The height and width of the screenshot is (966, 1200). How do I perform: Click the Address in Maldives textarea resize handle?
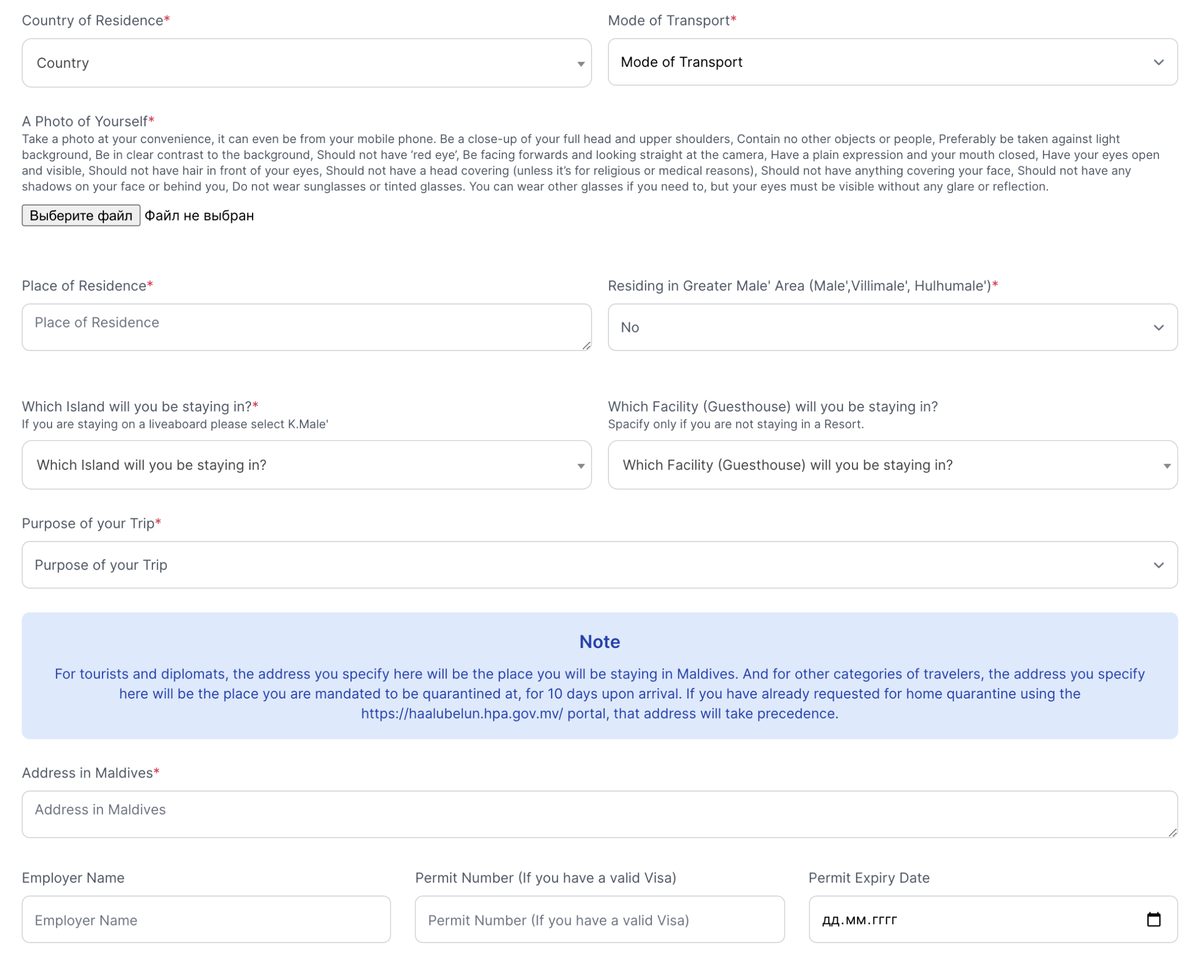pos(1172,832)
